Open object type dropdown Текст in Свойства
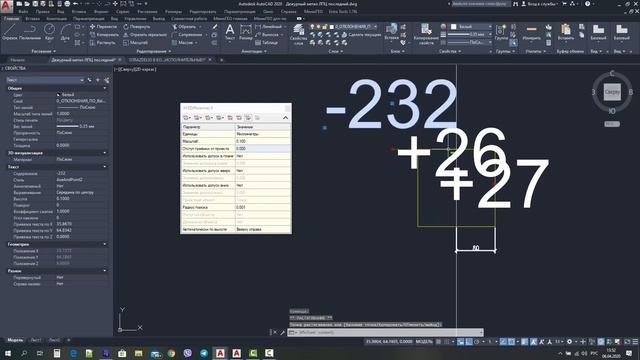The height and width of the screenshot is (360, 640). [x=45, y=80]
